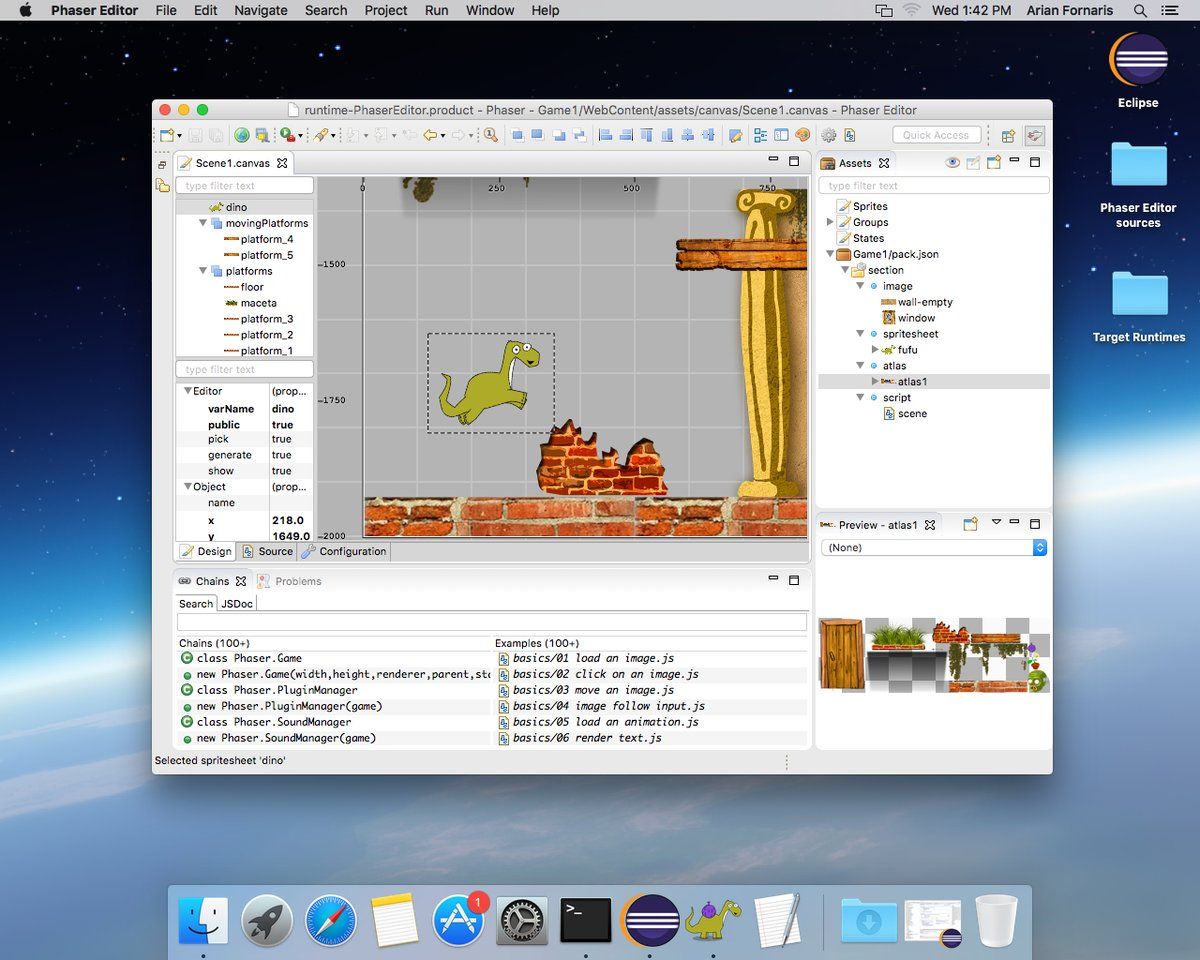Viewport: 1200px width, 960px height.
Task: Click the align left toolbar icon
Action: pos(607,135)
